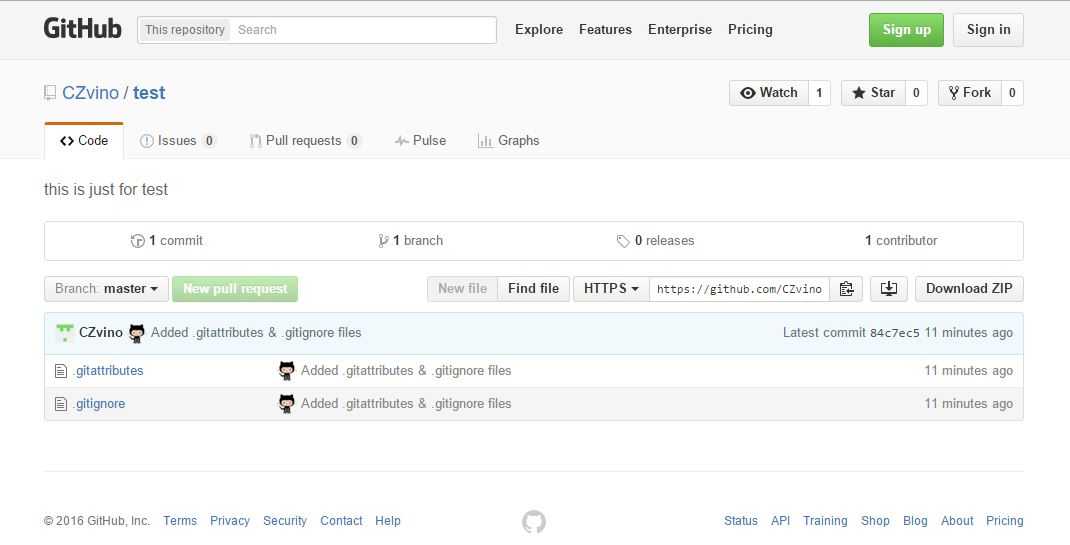Open the Graphs tab

click(508, 141)
